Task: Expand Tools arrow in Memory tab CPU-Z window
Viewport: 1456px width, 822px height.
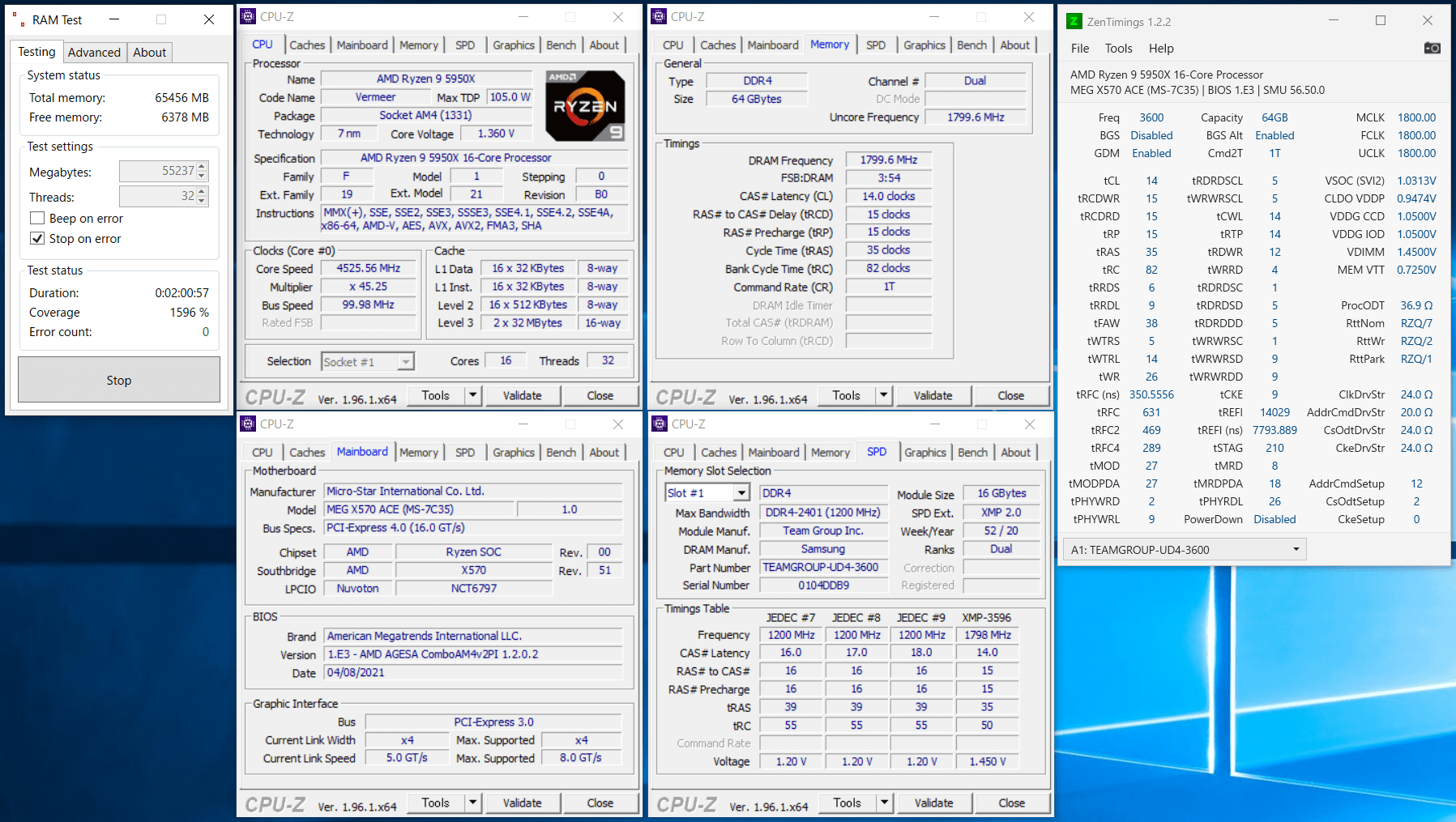Action: click(x=884, y=395)
